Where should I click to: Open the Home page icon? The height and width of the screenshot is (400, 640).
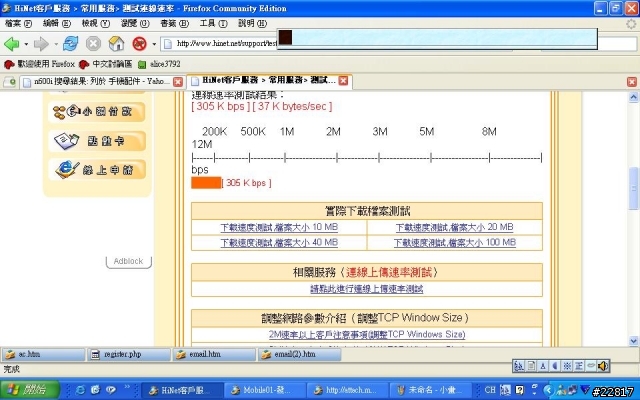(116, 44)
